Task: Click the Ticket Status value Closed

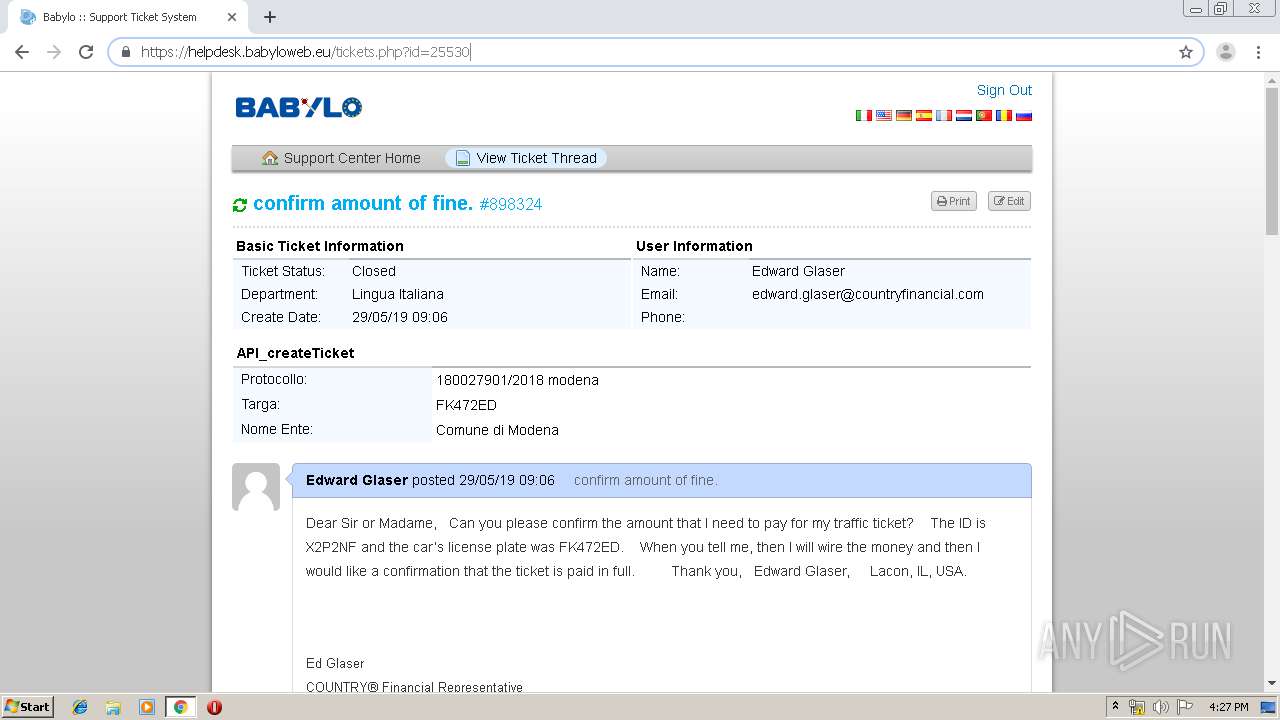Action: 374,271
